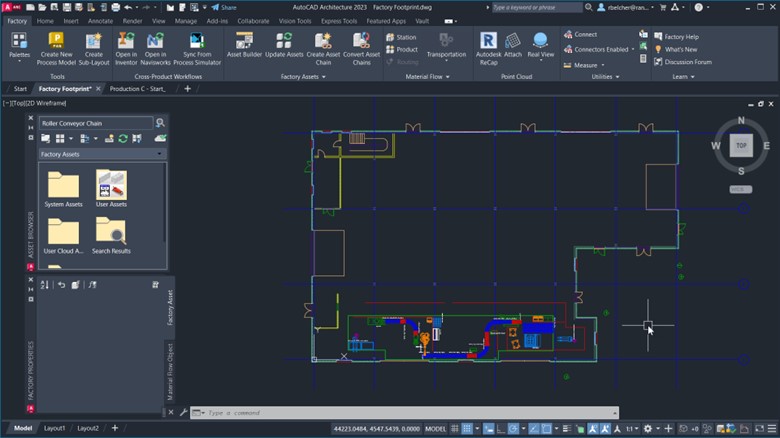Viewport: 780px width, 438px height.
Task: Open the Vision Tools ribbon tab
Action: 294,21
